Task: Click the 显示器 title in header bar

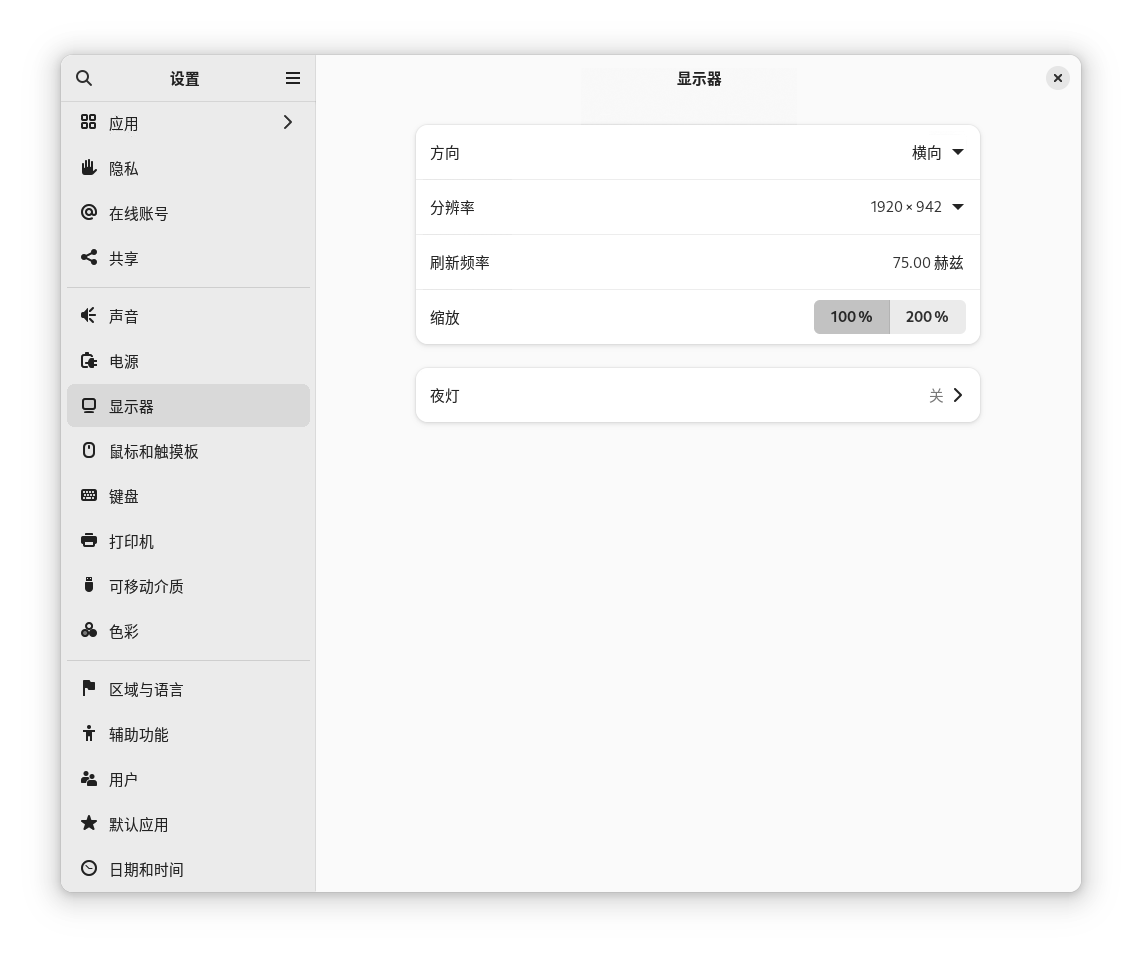Action: coord(699,79)
